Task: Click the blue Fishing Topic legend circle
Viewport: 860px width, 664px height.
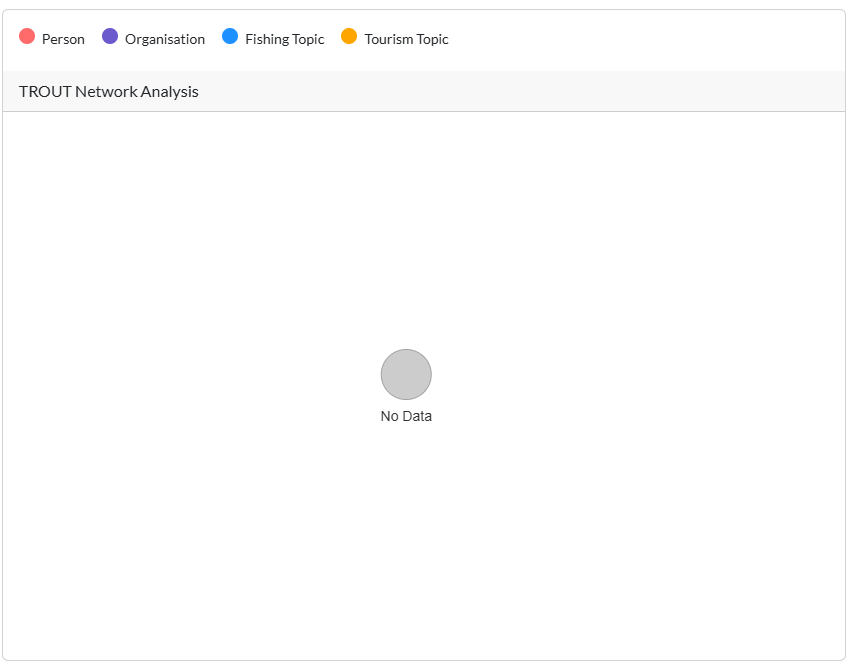Action: pyautogui.click(x=230, y=37)
